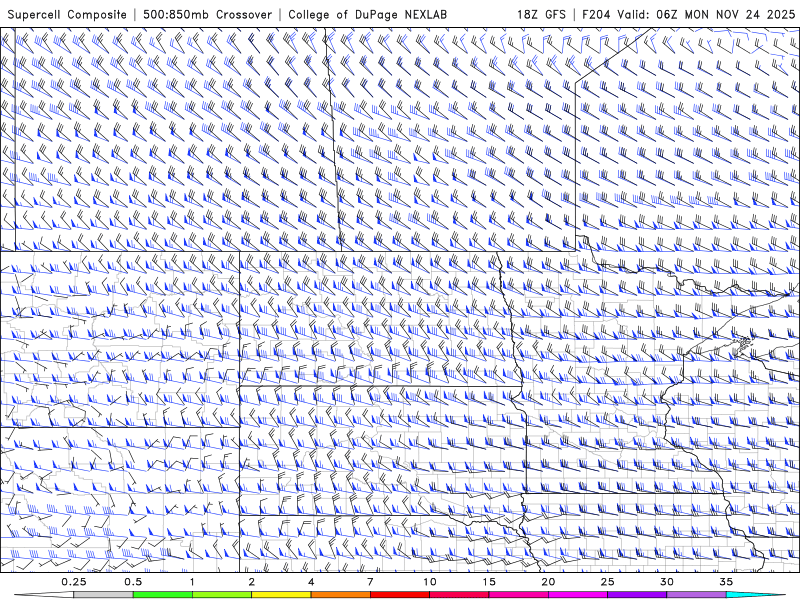Click the "2" legend value

[x=252, y=582]
